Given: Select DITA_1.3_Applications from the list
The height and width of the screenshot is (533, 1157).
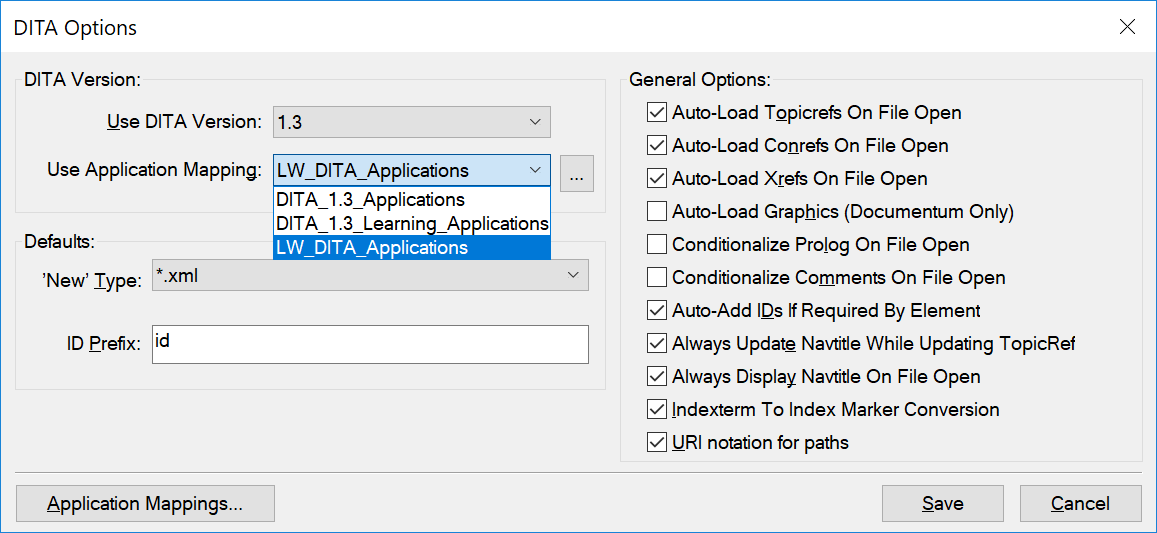Looking at the screenshot, I should (x=371, y=200).
